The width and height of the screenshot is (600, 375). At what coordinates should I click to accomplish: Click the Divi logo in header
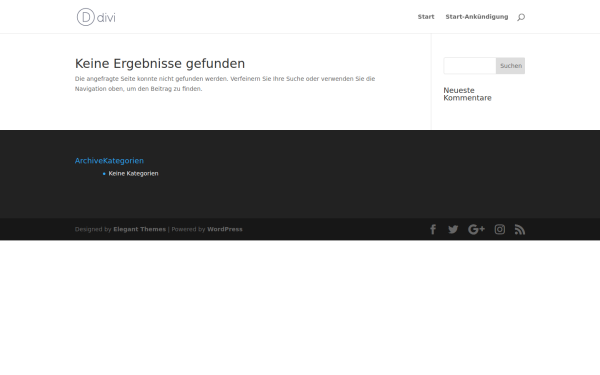pos(96,17)
